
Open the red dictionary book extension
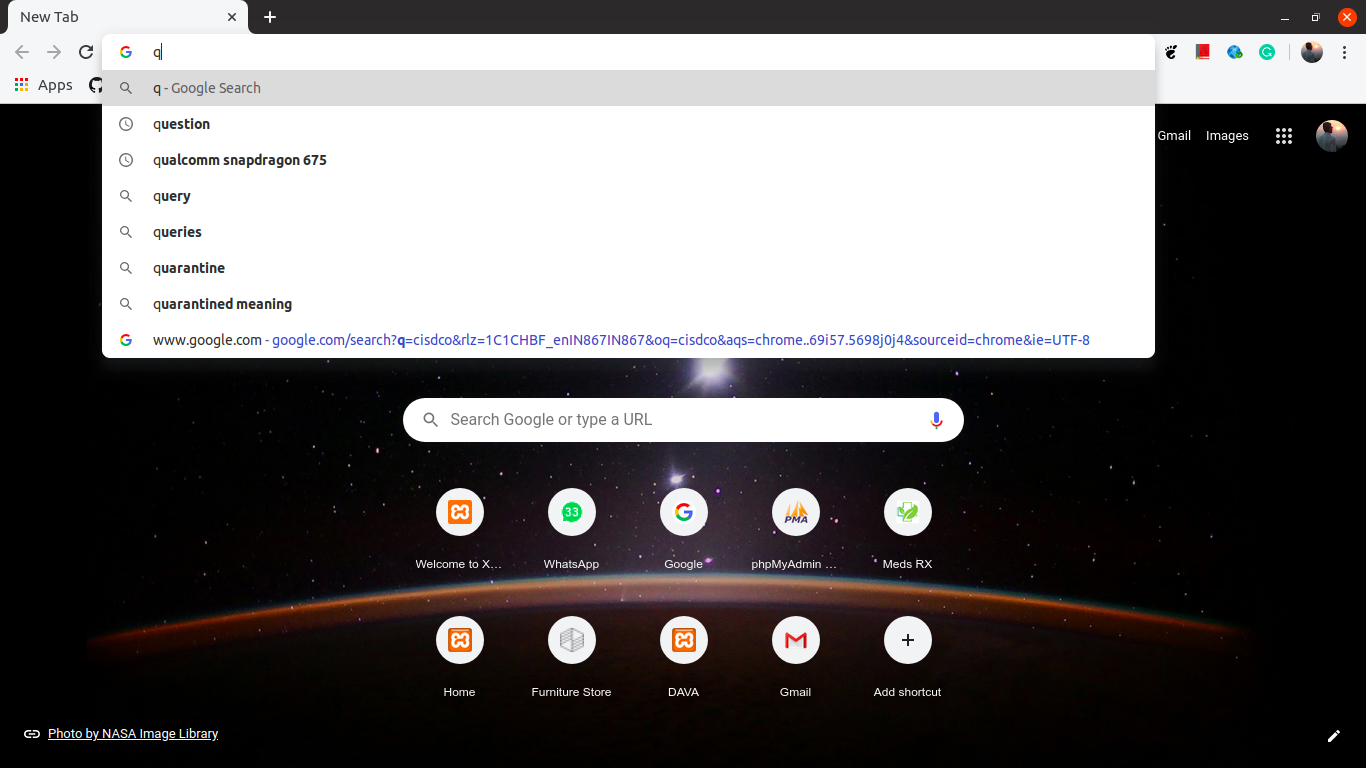1203,52
